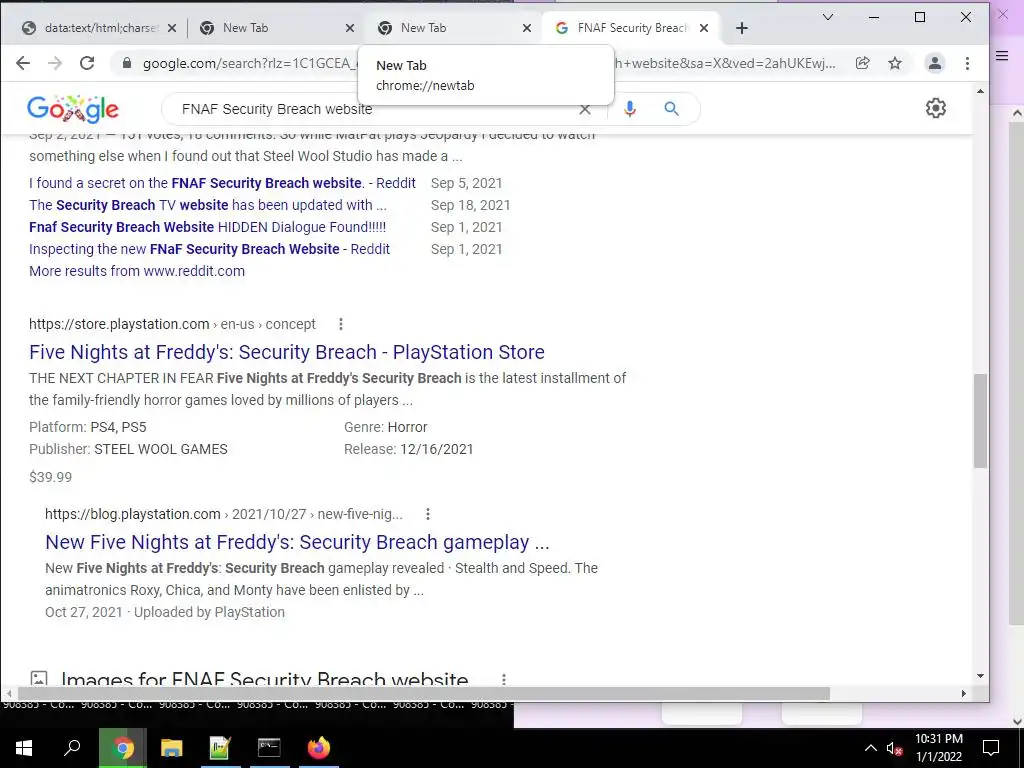Click the scroll up arrow
Screen dimensions: 1024x768
(980, 91)
